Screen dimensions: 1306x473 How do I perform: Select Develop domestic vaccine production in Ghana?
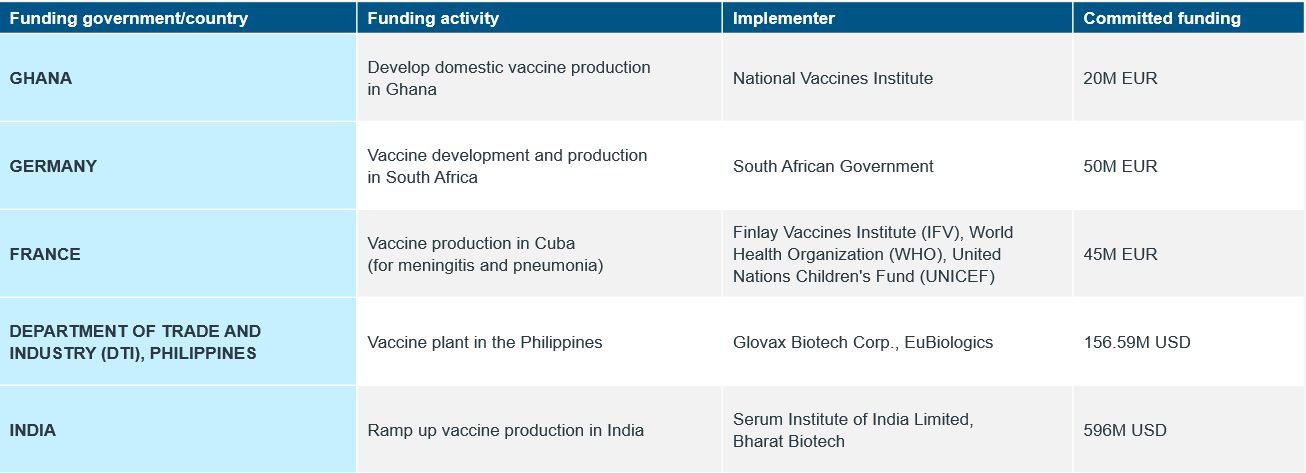pos(540,78)
